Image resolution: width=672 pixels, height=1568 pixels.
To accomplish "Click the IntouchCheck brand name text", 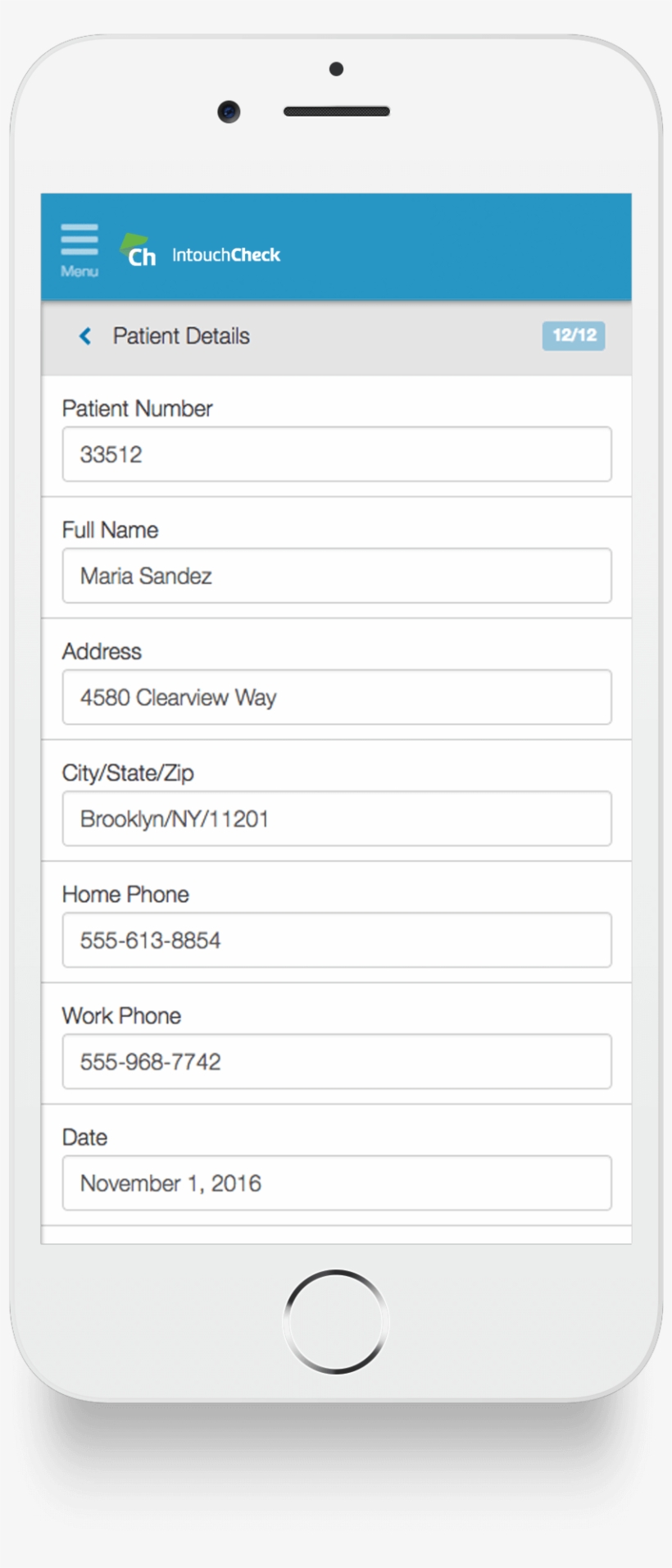I will pos(225,255).
